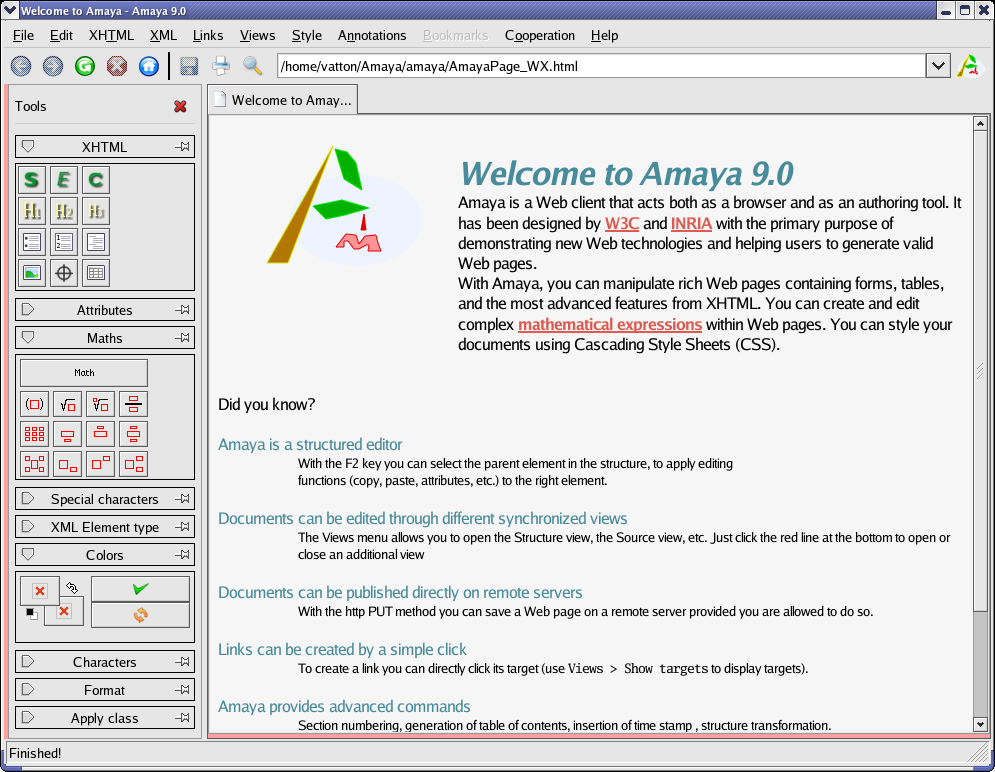Insert a level 1 heading (H1)

32,211
